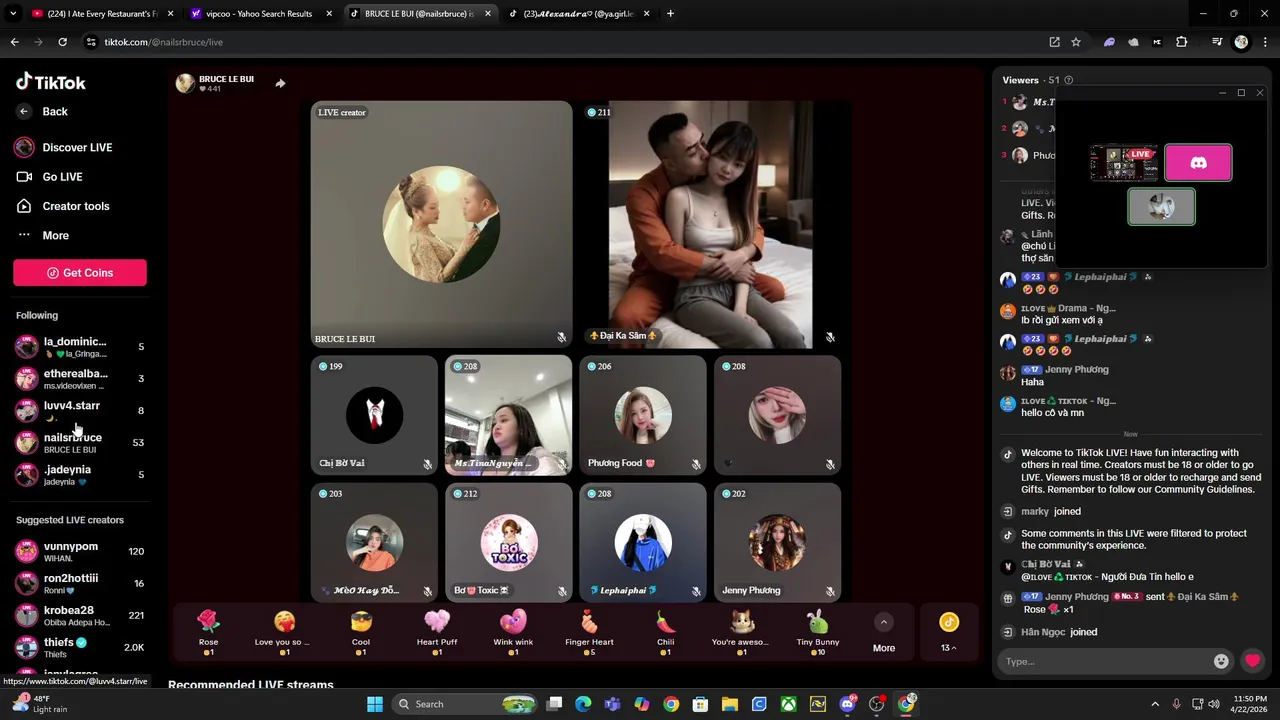
Task: Open the emoji picker in chat
Action: coord(1221,661)
